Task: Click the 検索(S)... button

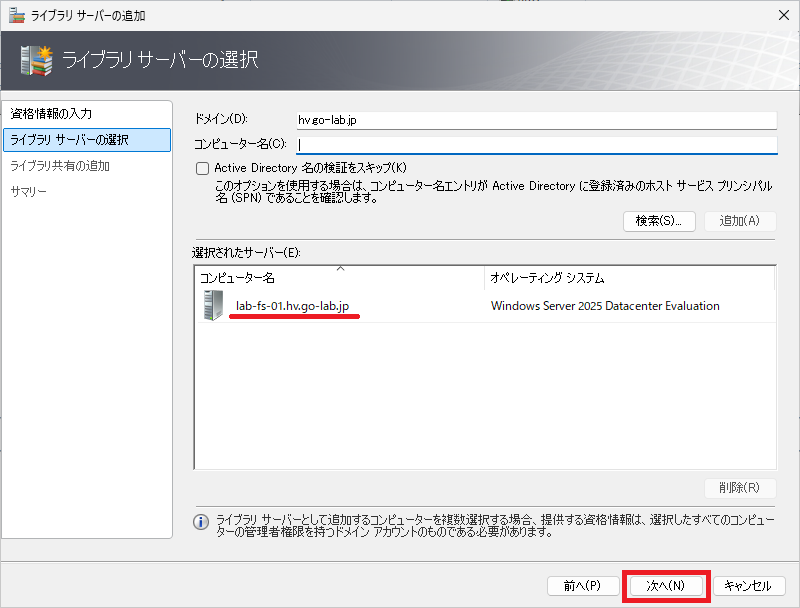Action: coord(659,221)
